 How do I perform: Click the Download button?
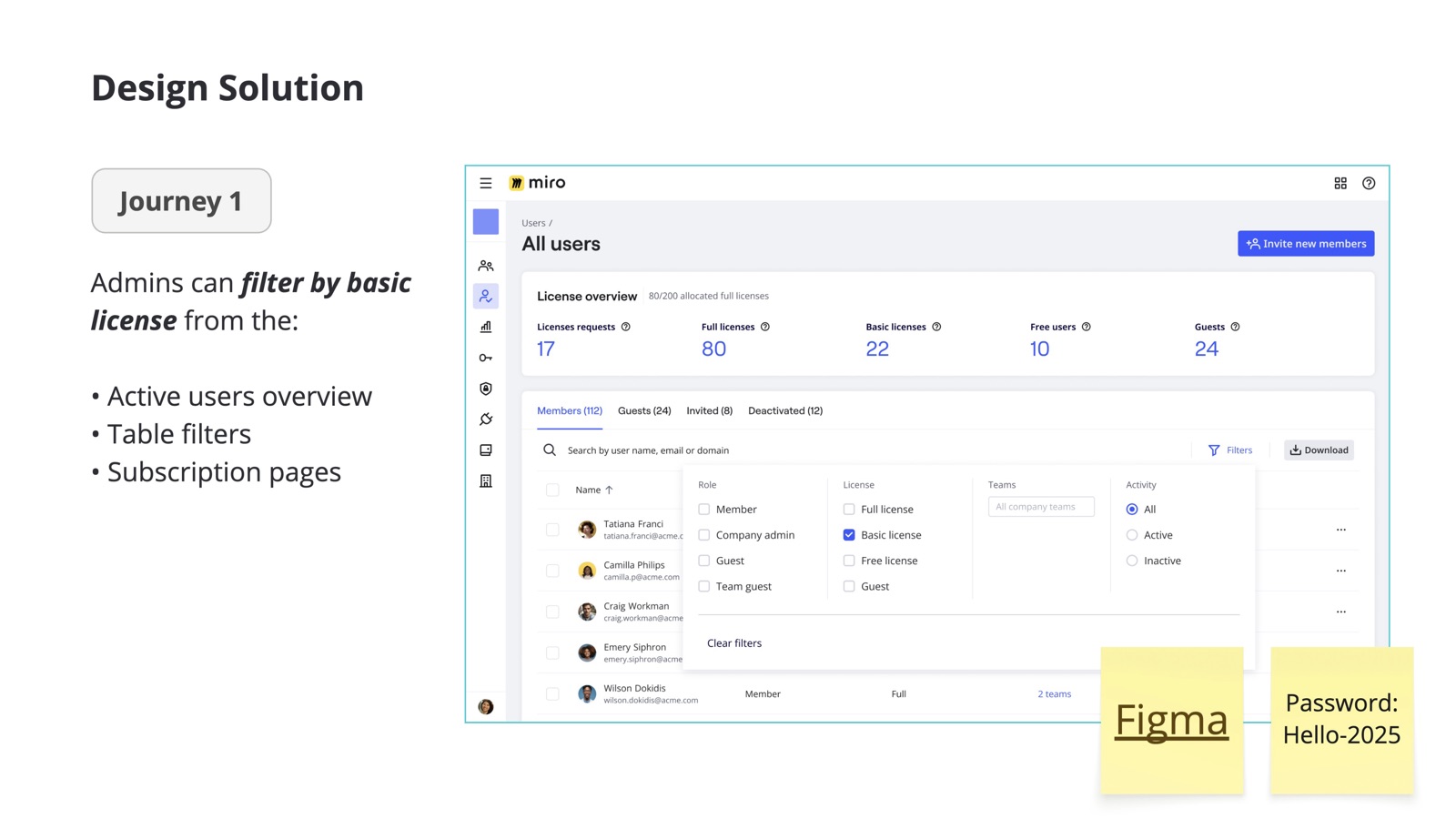pyautogui.click(x=1319, y=450)
